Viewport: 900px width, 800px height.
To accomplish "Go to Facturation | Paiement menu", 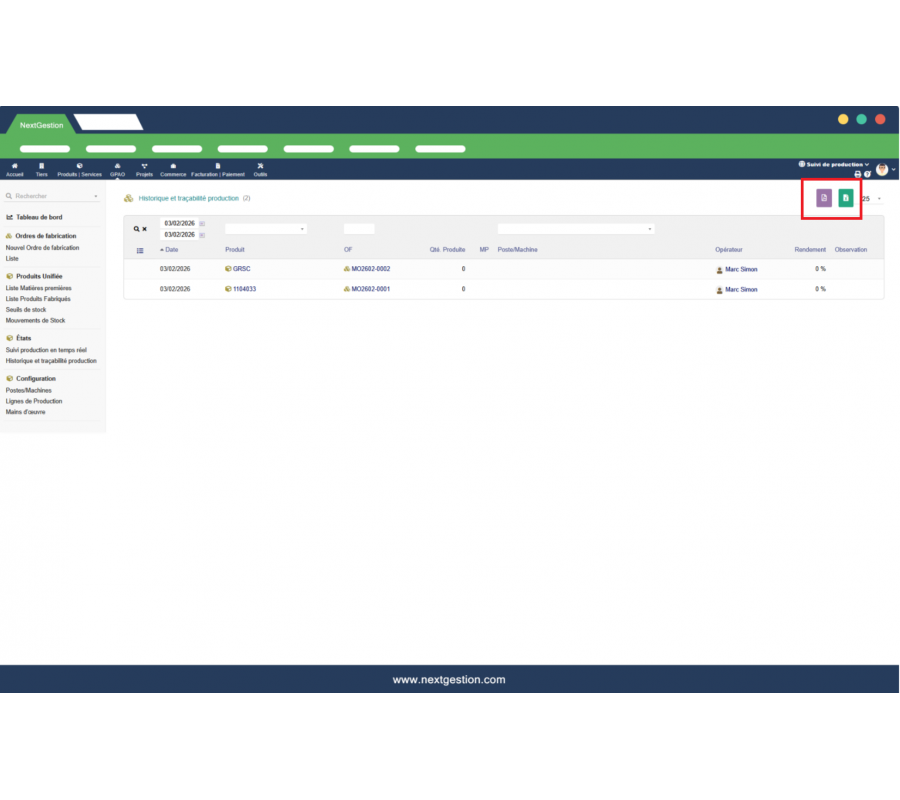I will click(218, 169).
